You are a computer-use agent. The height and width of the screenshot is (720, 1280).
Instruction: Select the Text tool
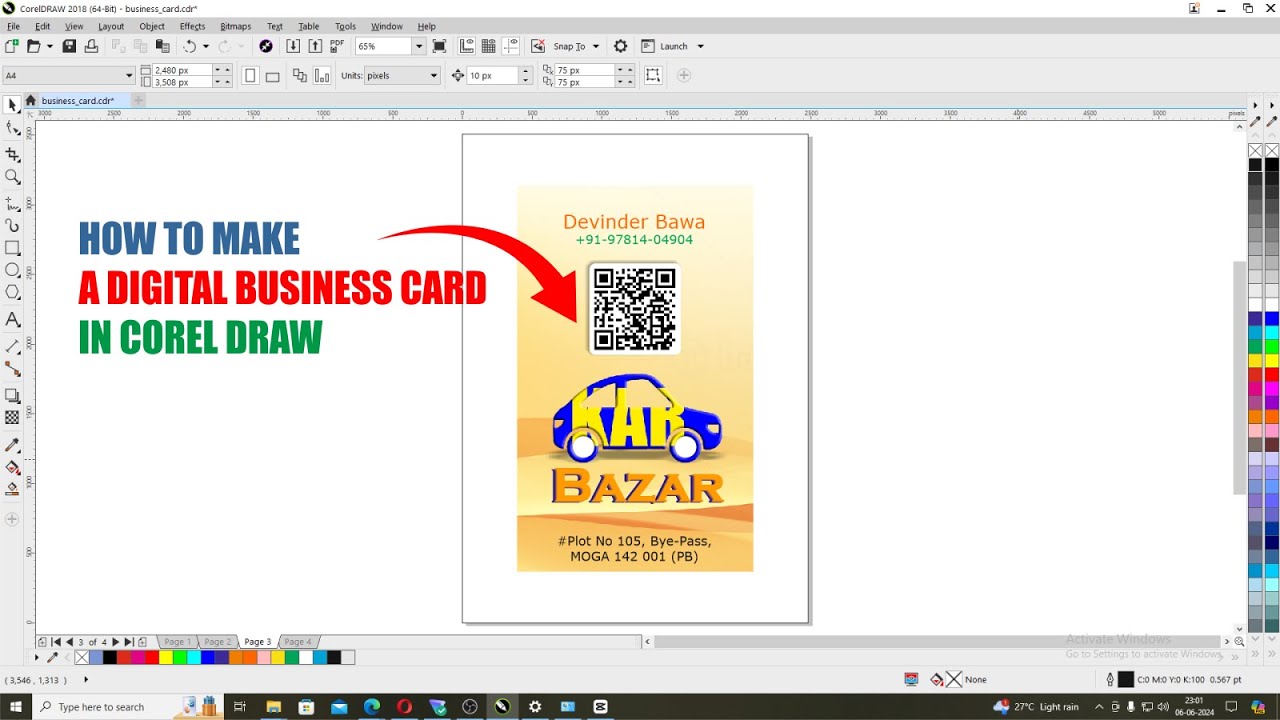pos(12,319)
